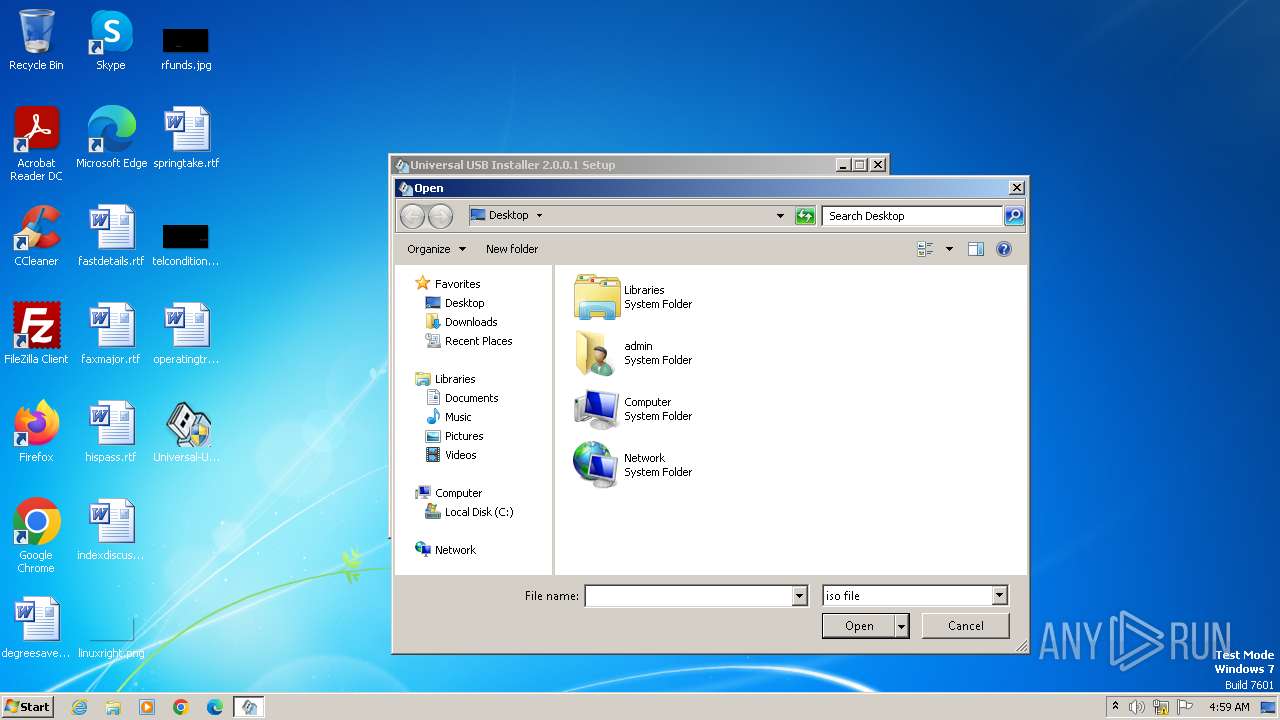The height and width of the screenshot is (720, 1280).
Task: Select Pictures library
Action: pos(464,436)
